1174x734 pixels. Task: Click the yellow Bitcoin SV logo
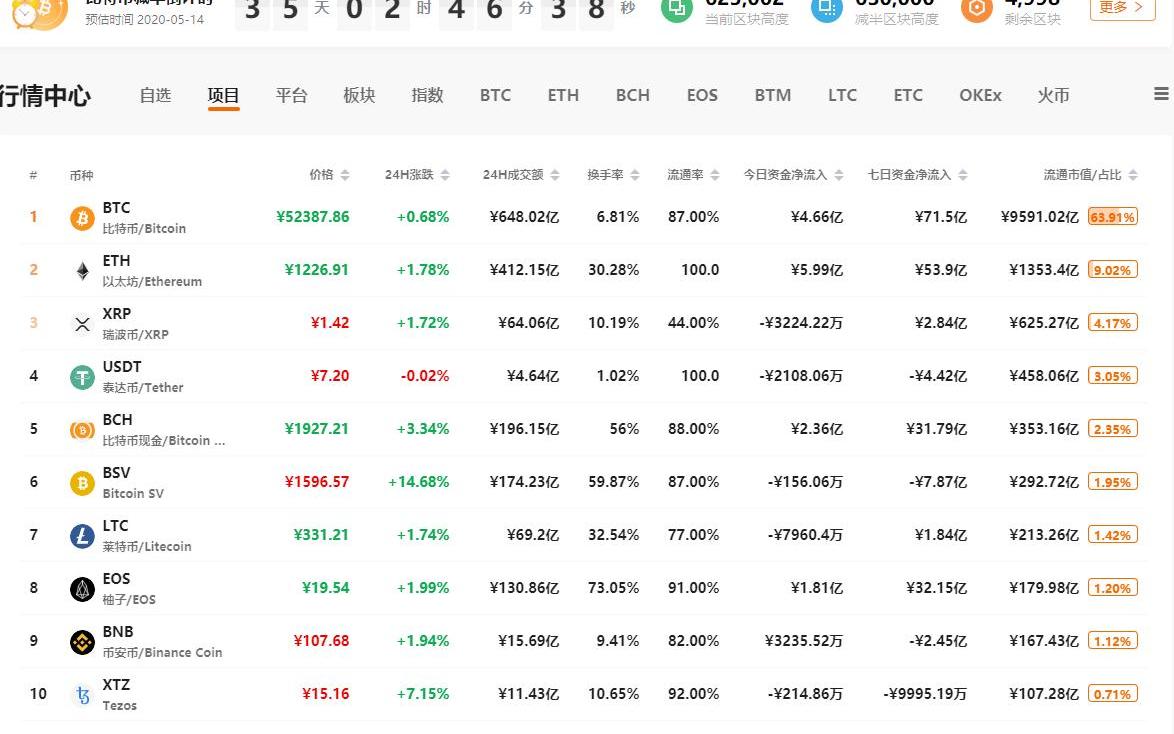pos(82,483)
